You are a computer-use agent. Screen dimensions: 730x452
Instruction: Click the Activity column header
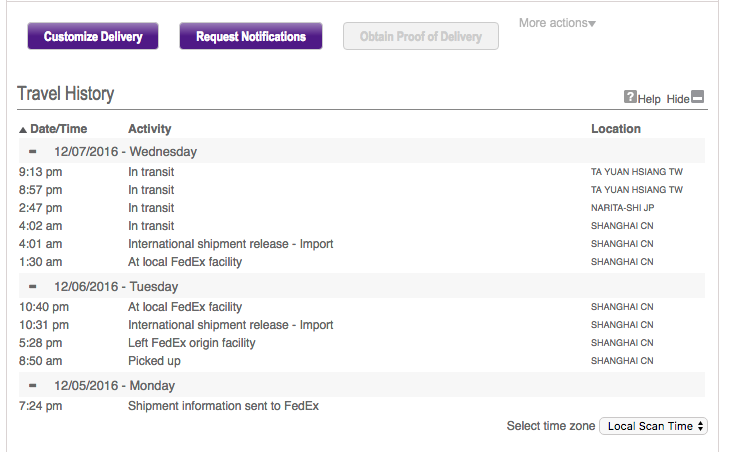click(150, 129)
